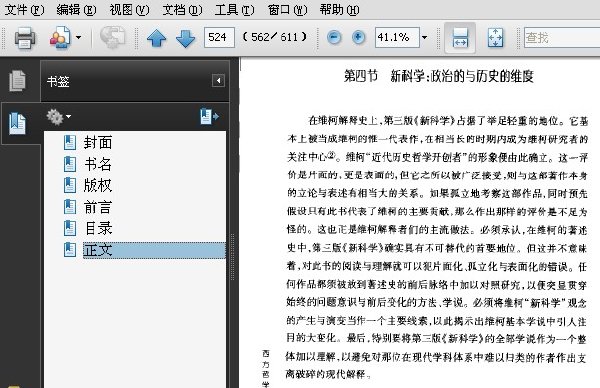The width and height of the screenshot is (600, 388).
Task: Open the 工具(T) menu
Action: coord(234,10)
